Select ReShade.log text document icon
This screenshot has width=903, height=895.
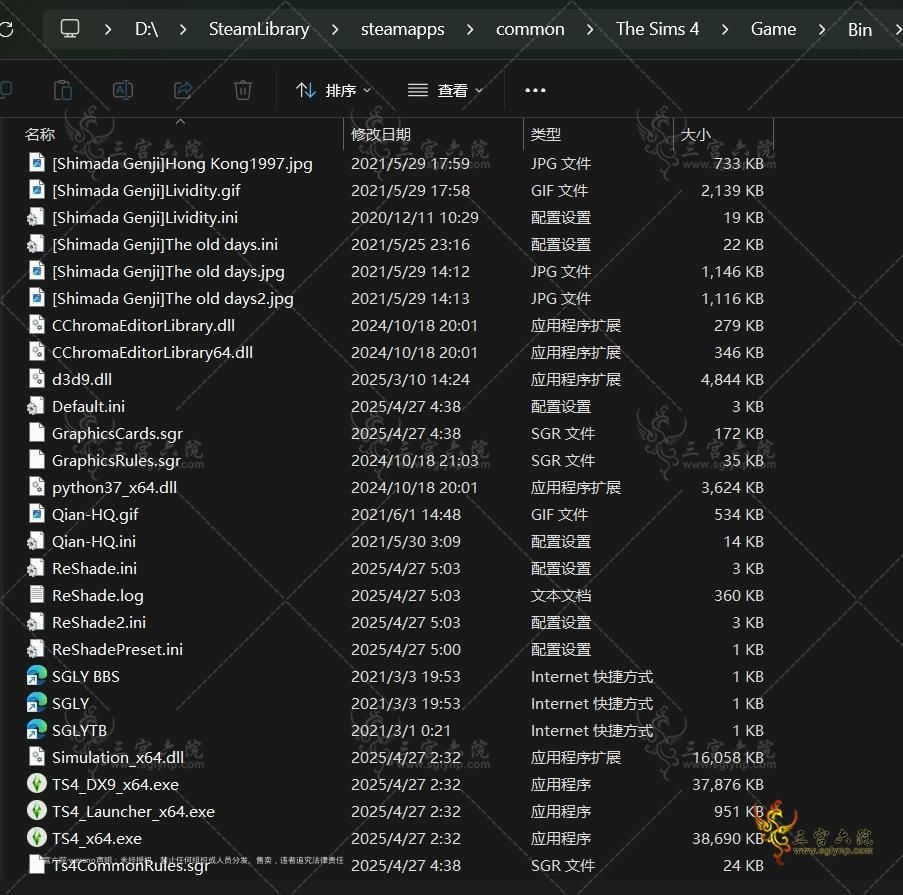coord(37,596)
